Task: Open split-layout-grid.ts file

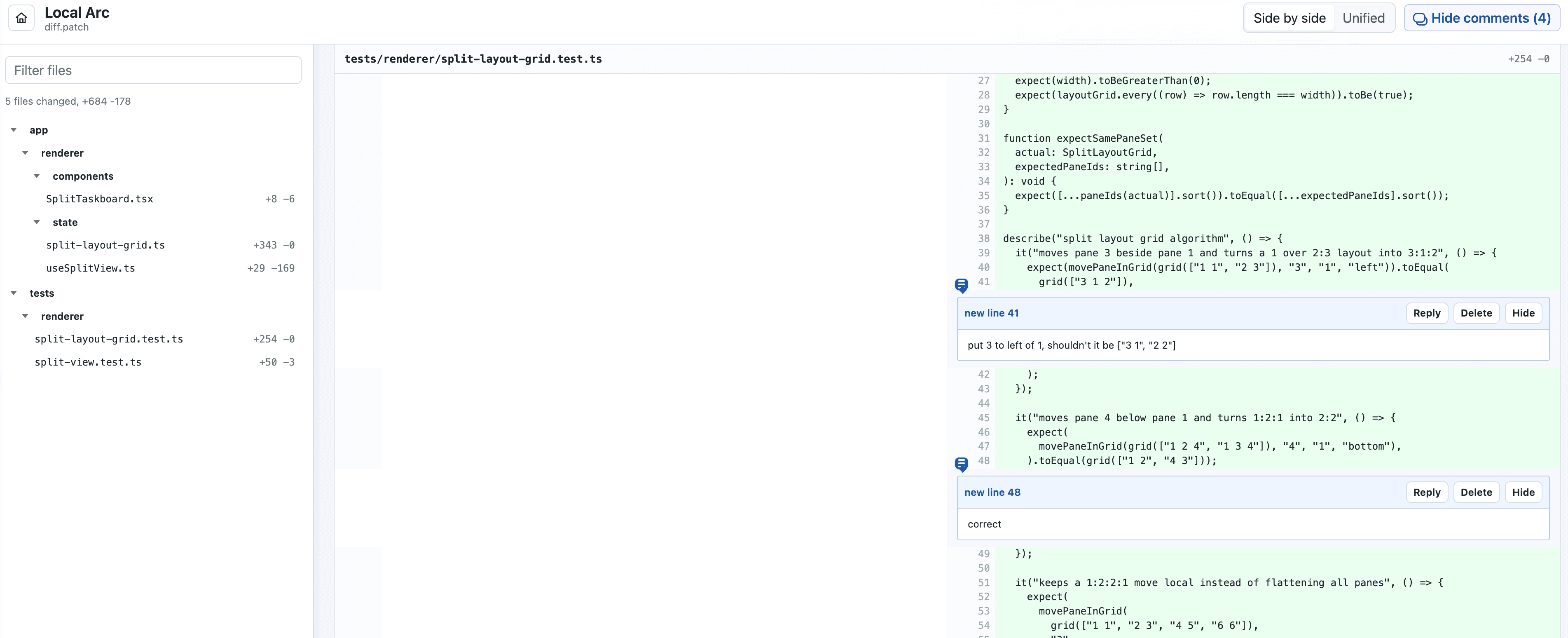Action: 105,245
